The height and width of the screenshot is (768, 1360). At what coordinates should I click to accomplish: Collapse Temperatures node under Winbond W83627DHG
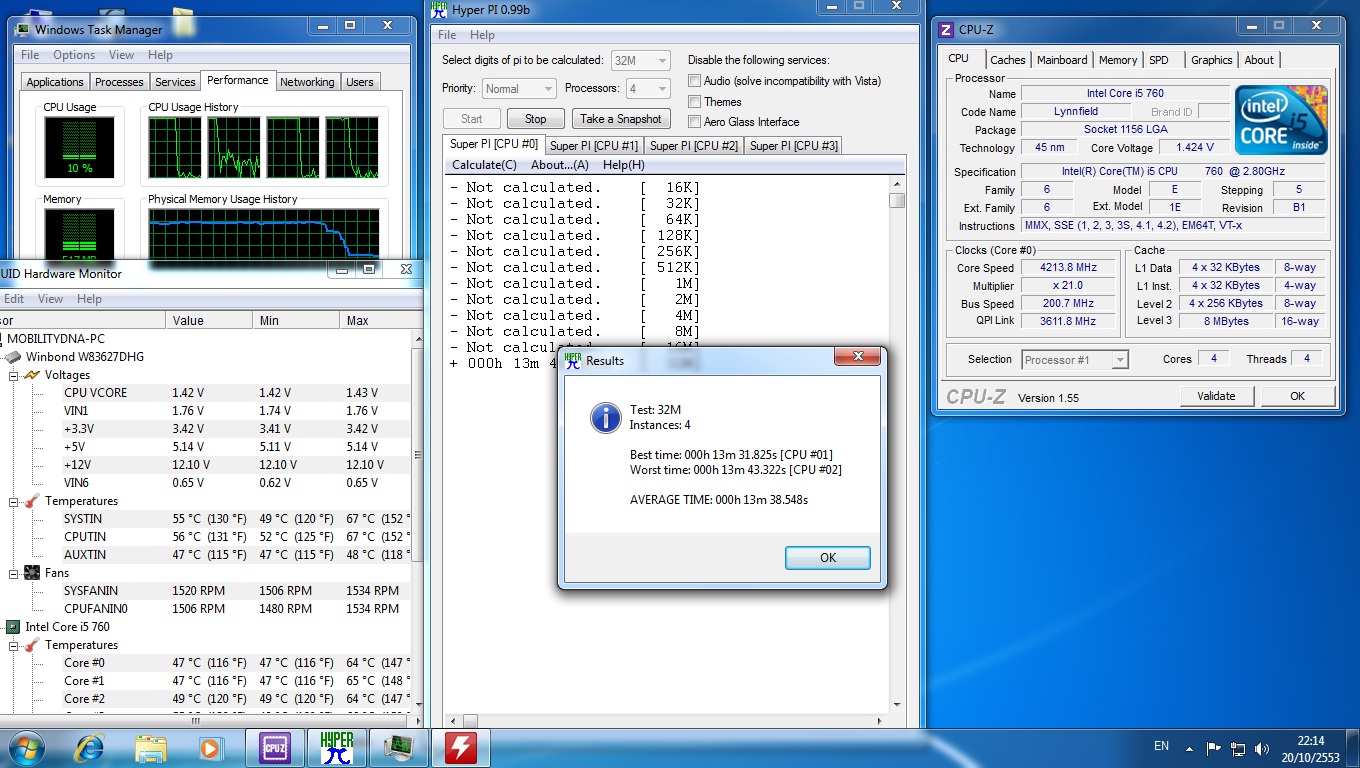click(14, 501)
